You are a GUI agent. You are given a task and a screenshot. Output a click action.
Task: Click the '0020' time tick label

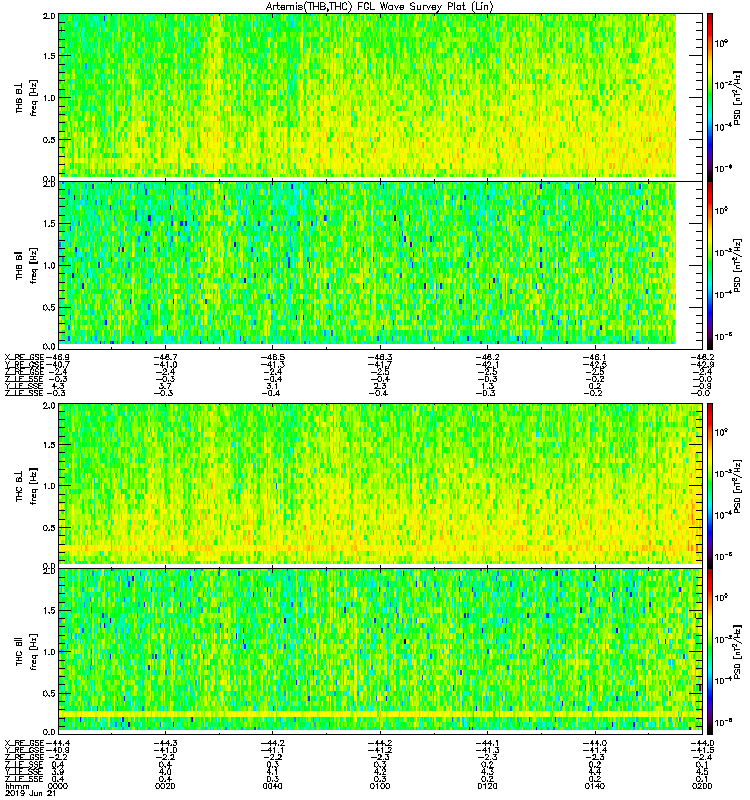point(165,786)
